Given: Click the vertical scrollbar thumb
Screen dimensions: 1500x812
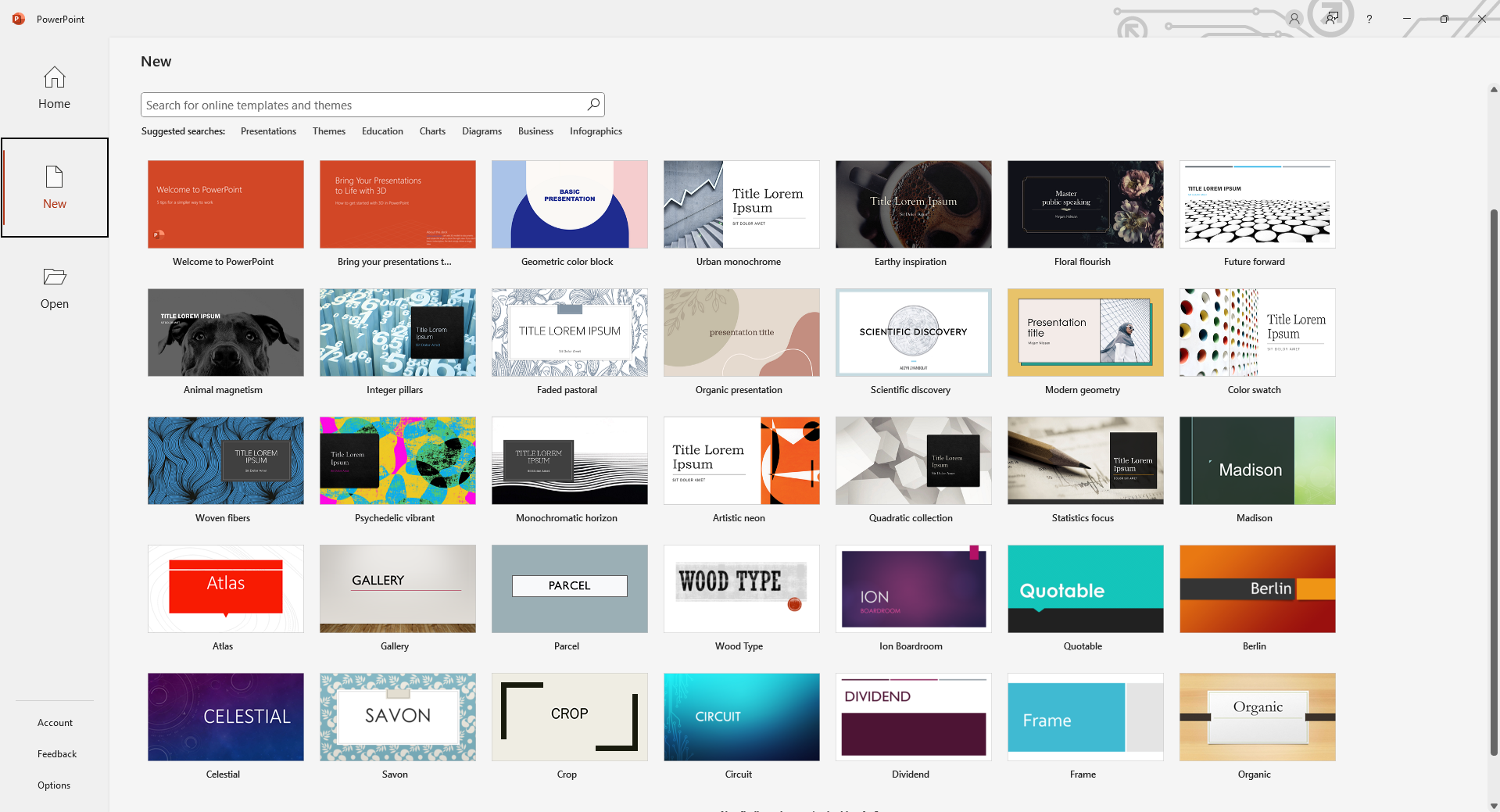Looking at the screenshot, I should (x=1494, y=482).
